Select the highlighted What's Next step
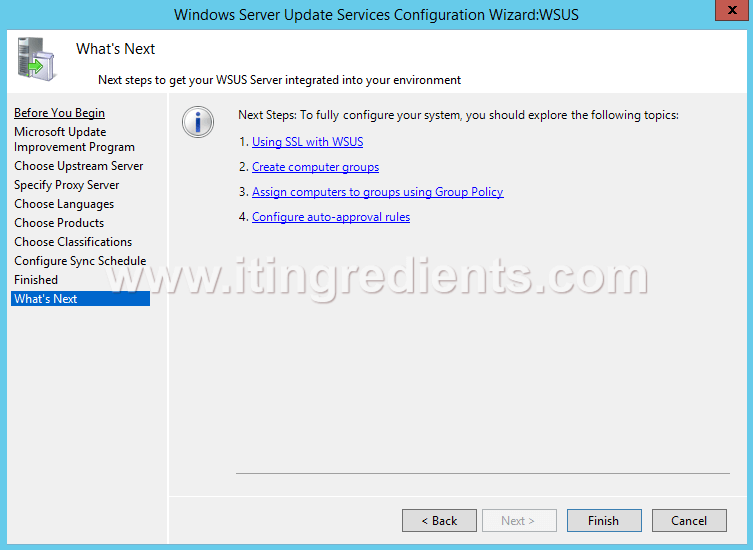The width and height of the screenshot is (753, 550). tap(80, 299)
